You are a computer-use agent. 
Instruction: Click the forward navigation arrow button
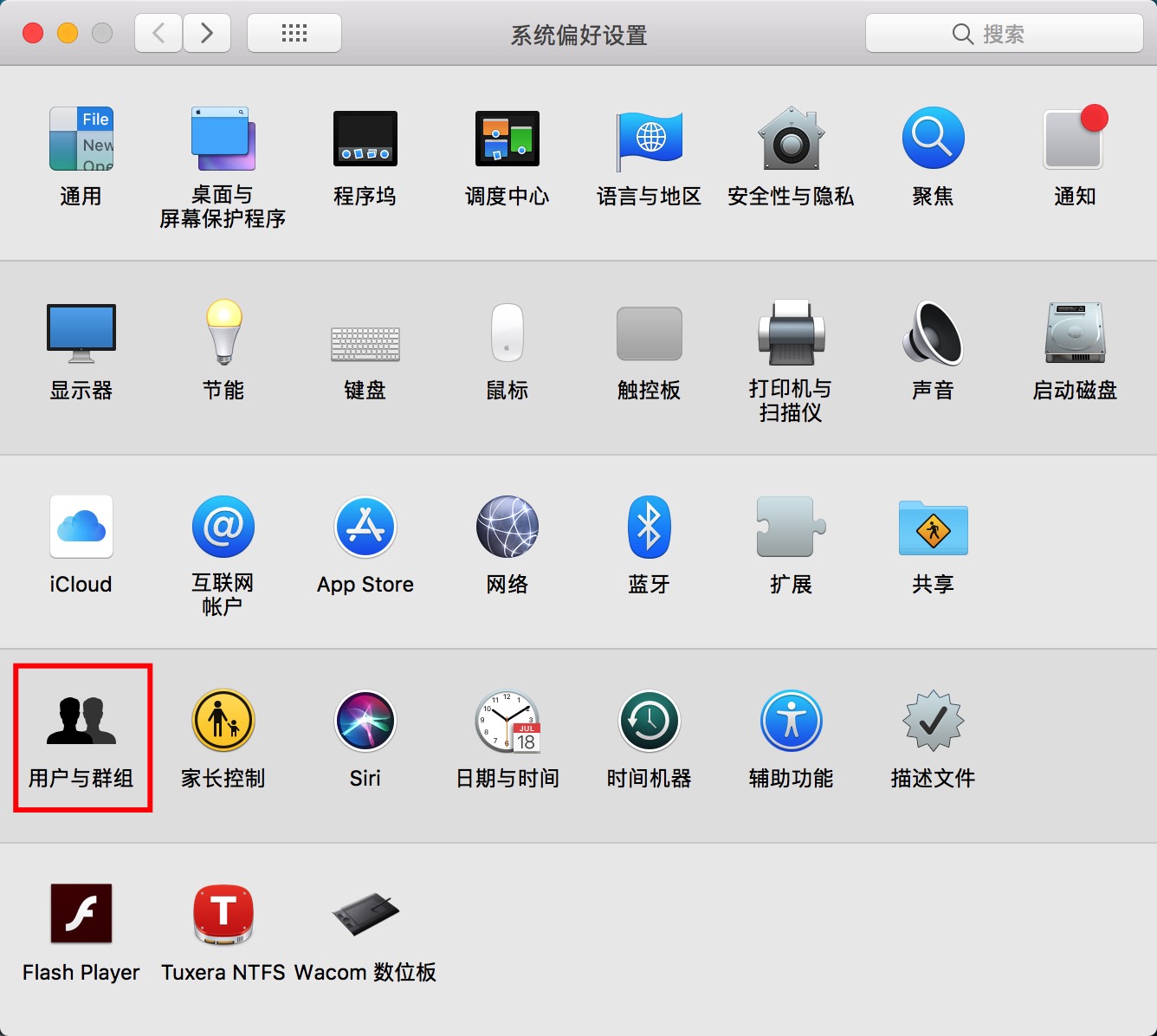coord(207,34)
